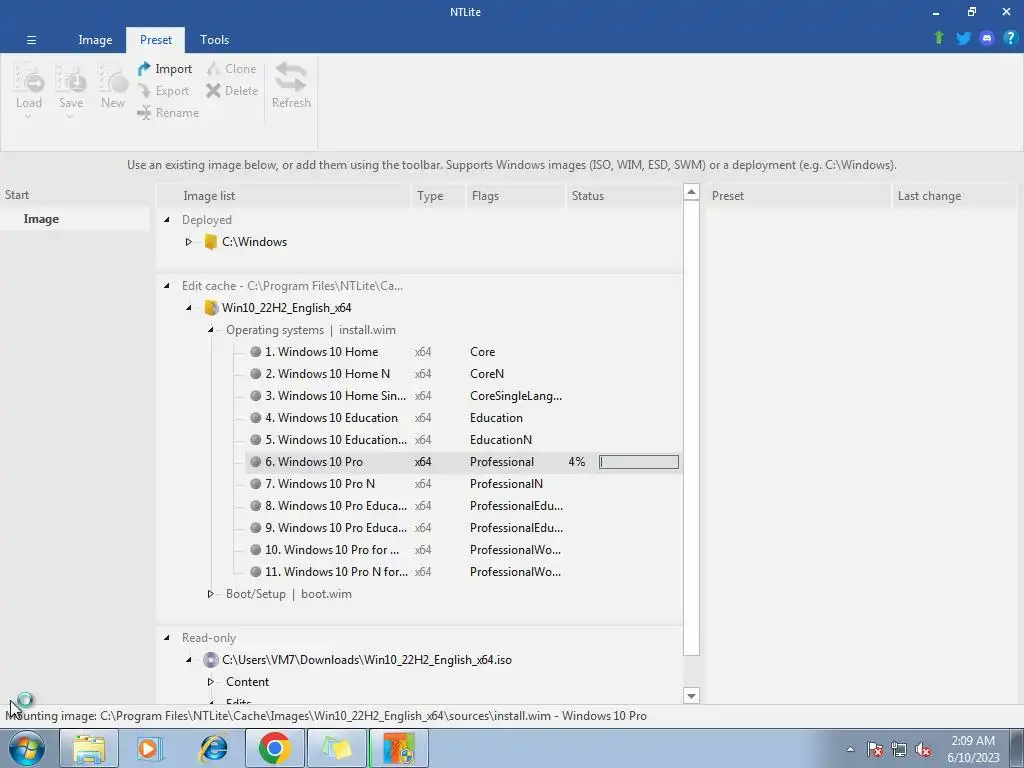The width and height of the screenshot is (1024, 768).
Task: Sort by Flags column header
Action: point(515,196)
